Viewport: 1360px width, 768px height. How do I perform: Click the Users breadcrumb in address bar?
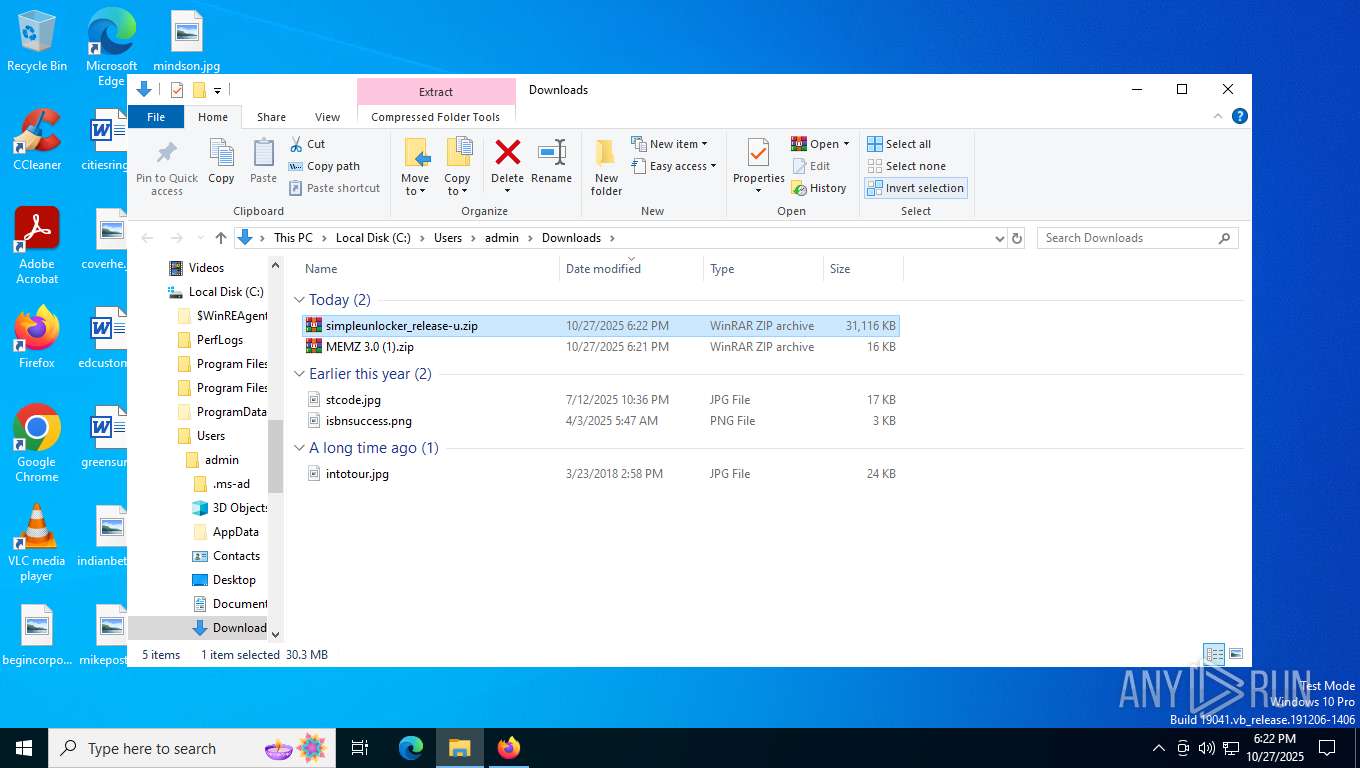pos(448,238)
